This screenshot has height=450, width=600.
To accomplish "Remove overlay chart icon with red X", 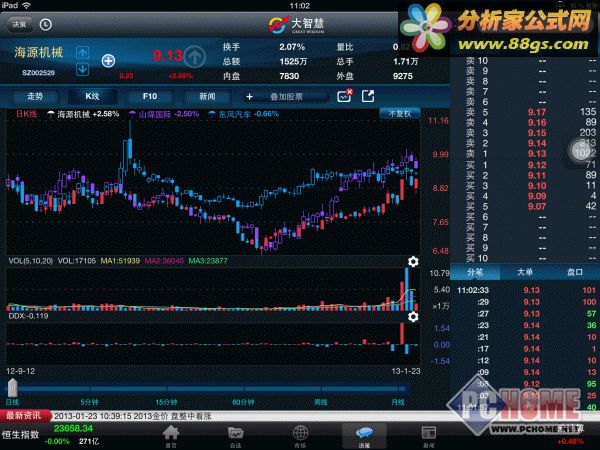I will point(344,96).
